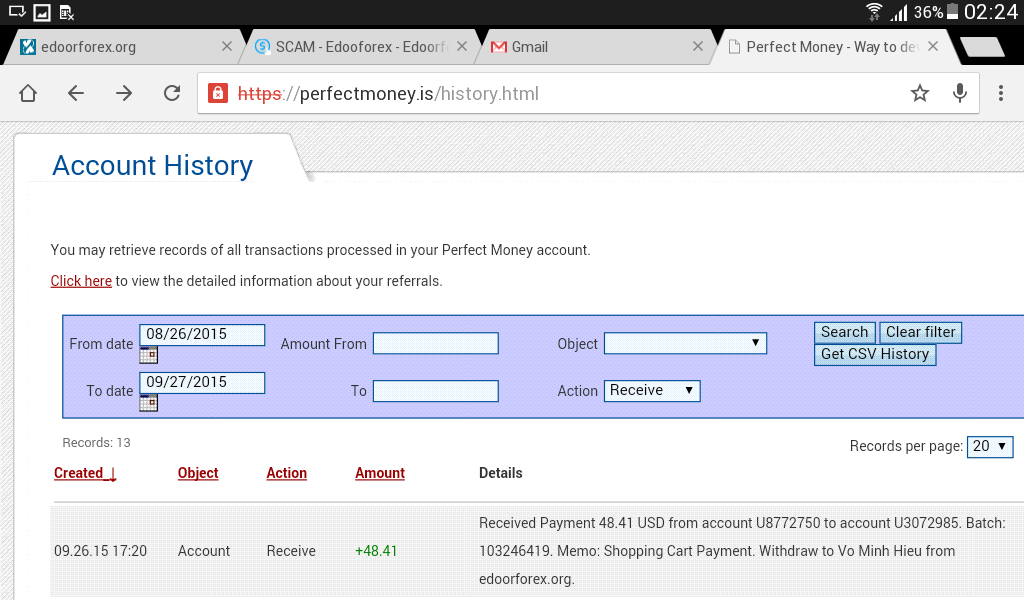Tap the forward navigation arrow
Image resolution: width=1024 pixels, height=600 pixels.
123,93
